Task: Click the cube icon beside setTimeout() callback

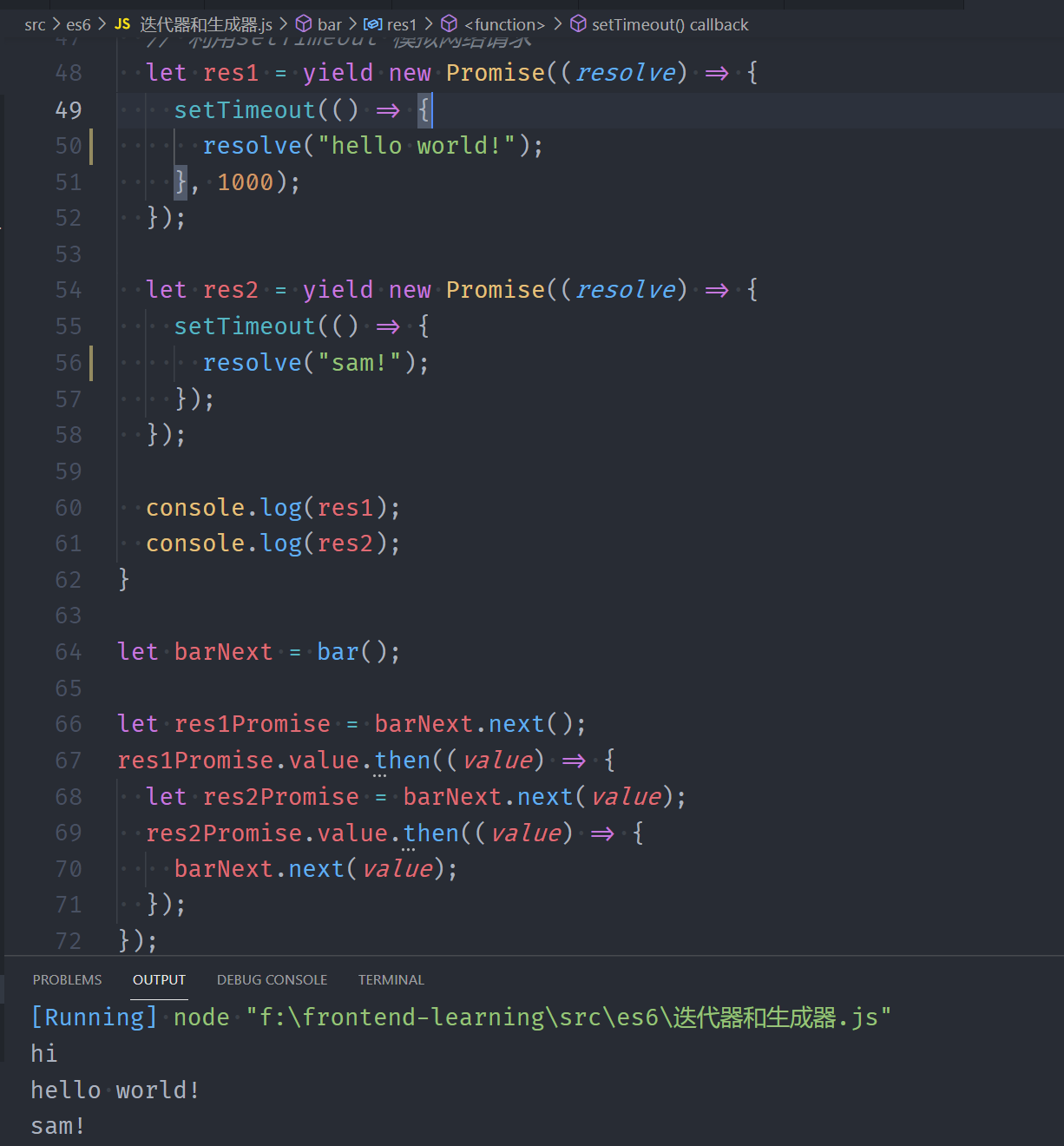Action: (578, 24)
